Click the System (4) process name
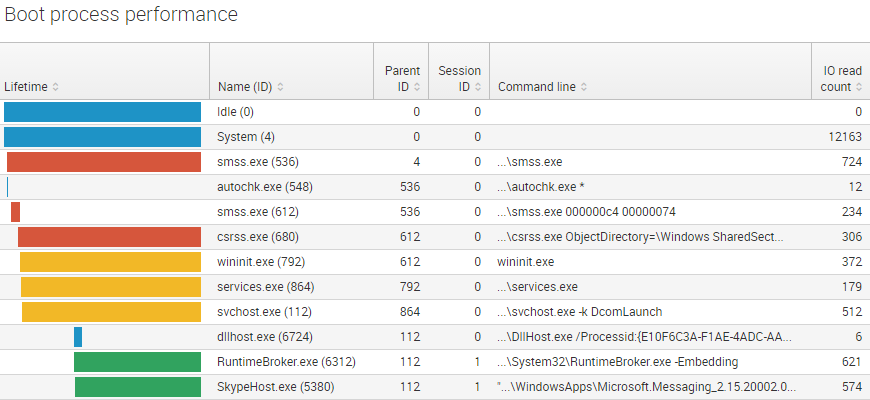Viewport: 870px width, 400px height. pos(246,137)
